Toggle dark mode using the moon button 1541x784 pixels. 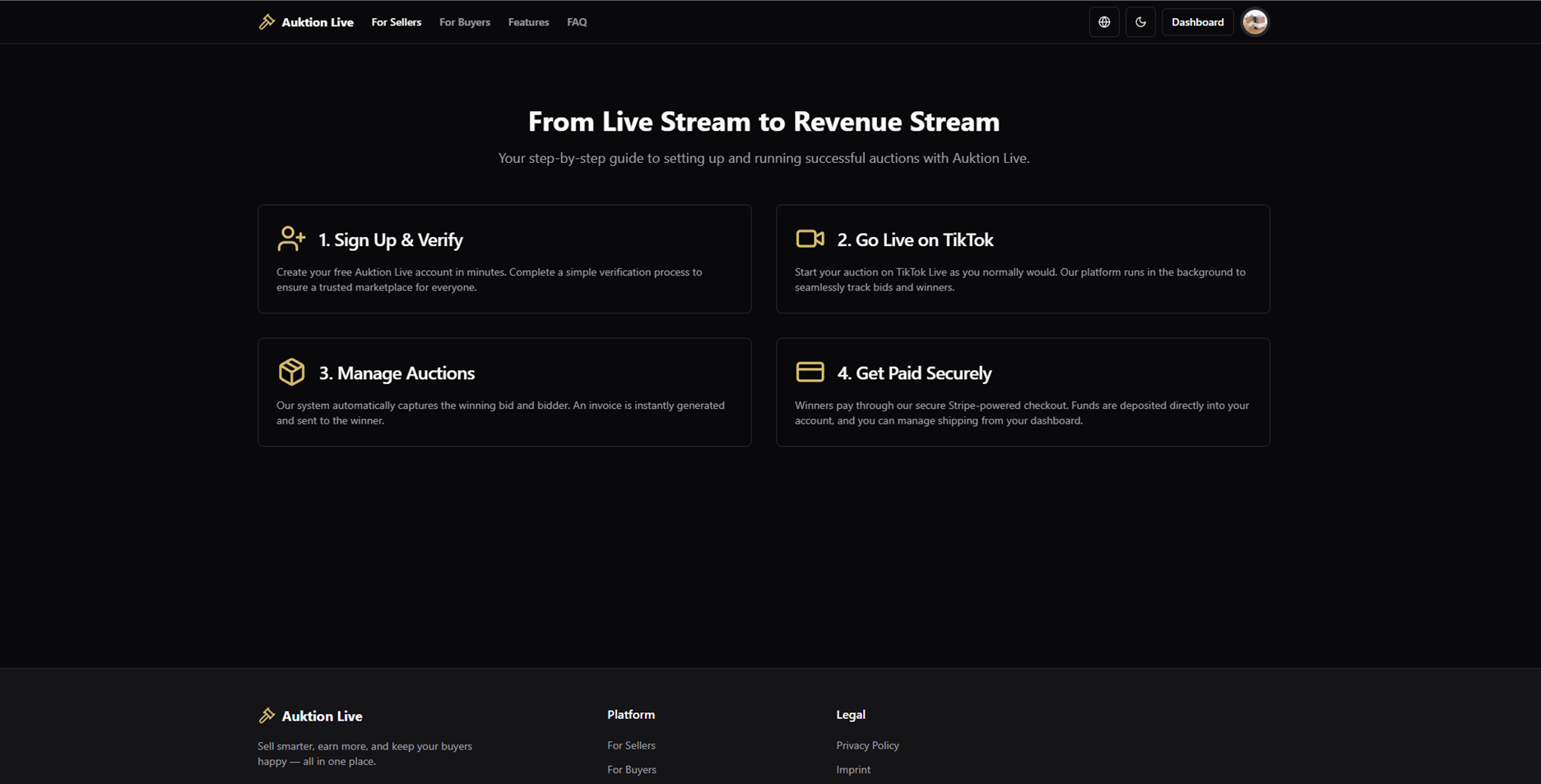[1140, 21]
